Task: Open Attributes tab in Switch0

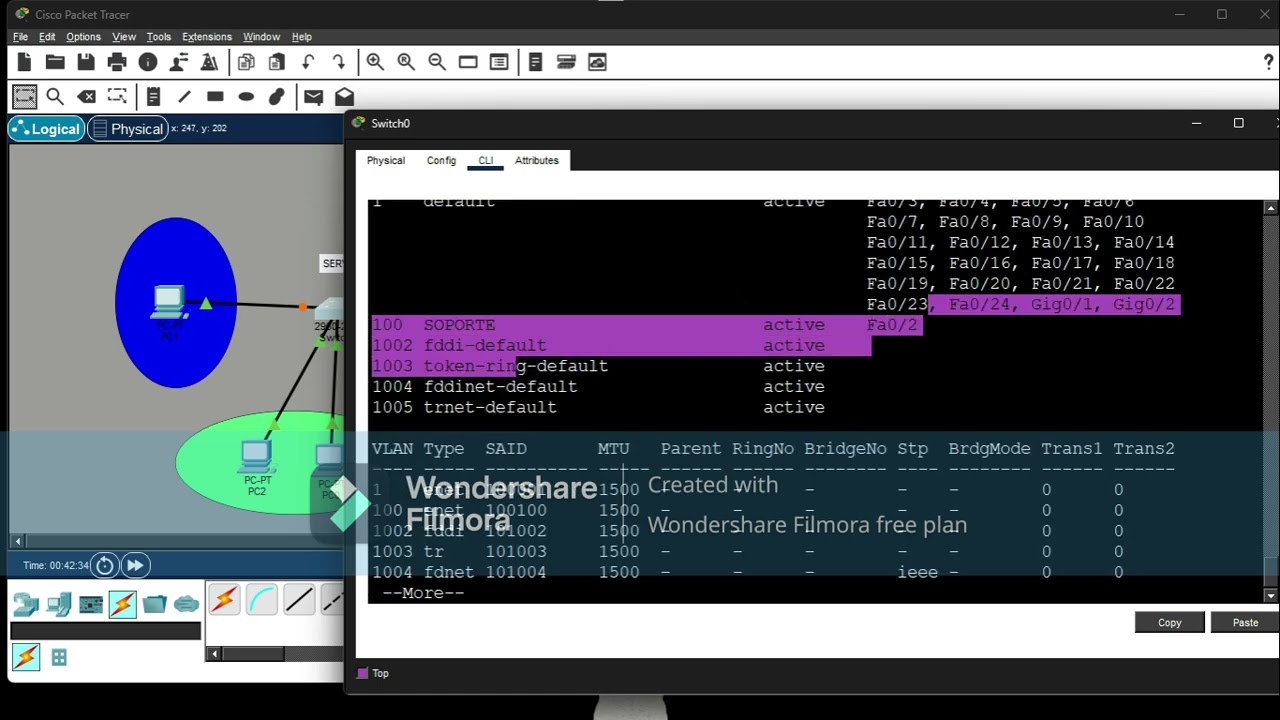Action: click(x=537, y=160)
